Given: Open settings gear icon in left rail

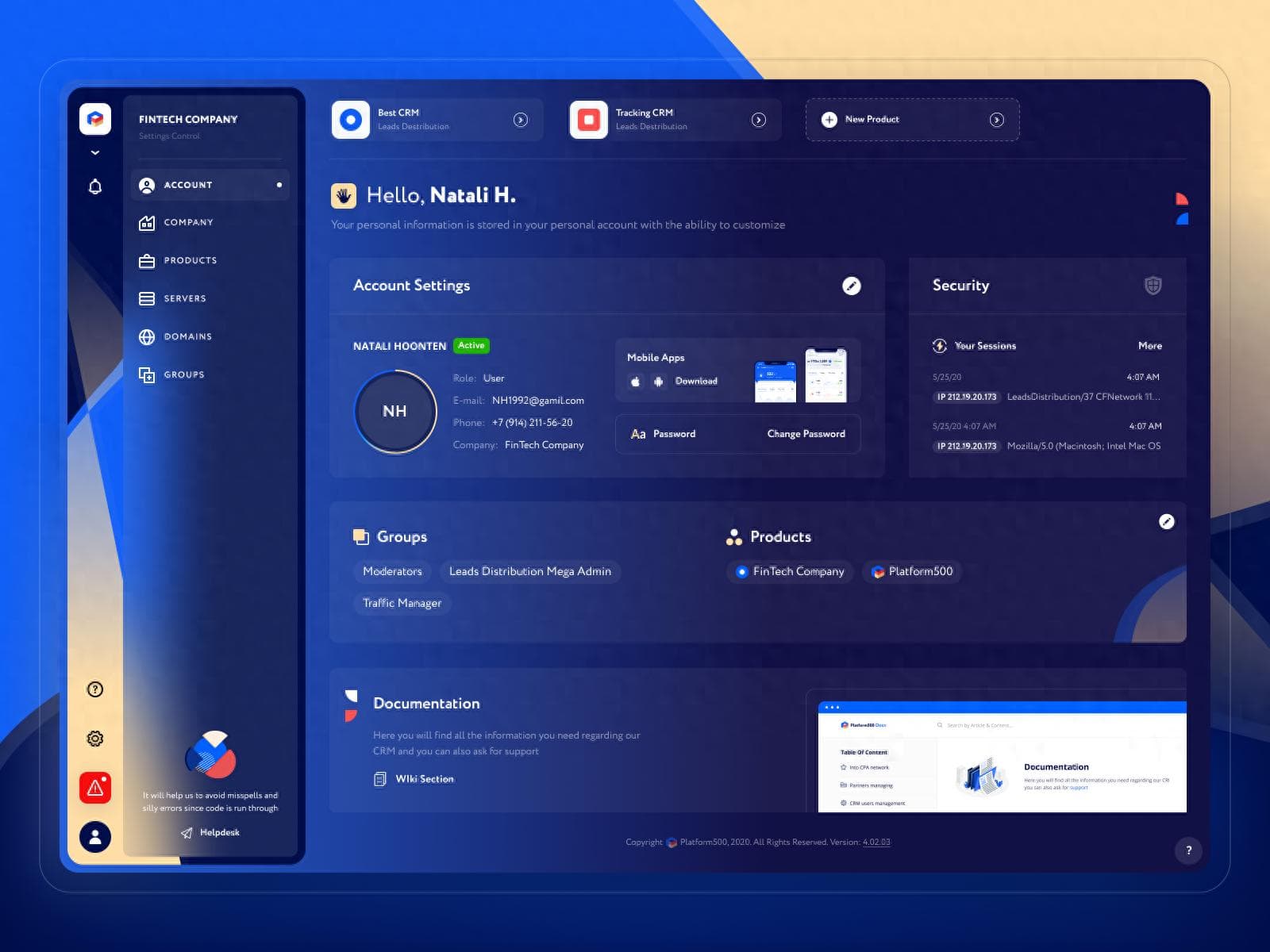Looking at the screenshot, I should pyautogui.click(x=95, y=739).
